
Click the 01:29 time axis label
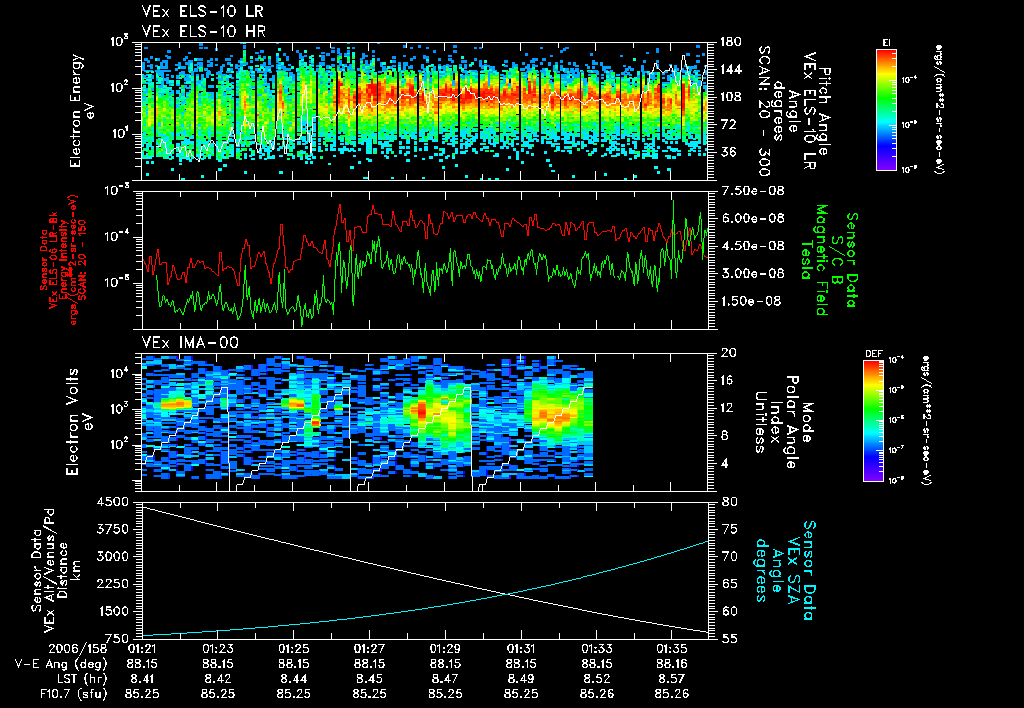click(x=445, y=649)
